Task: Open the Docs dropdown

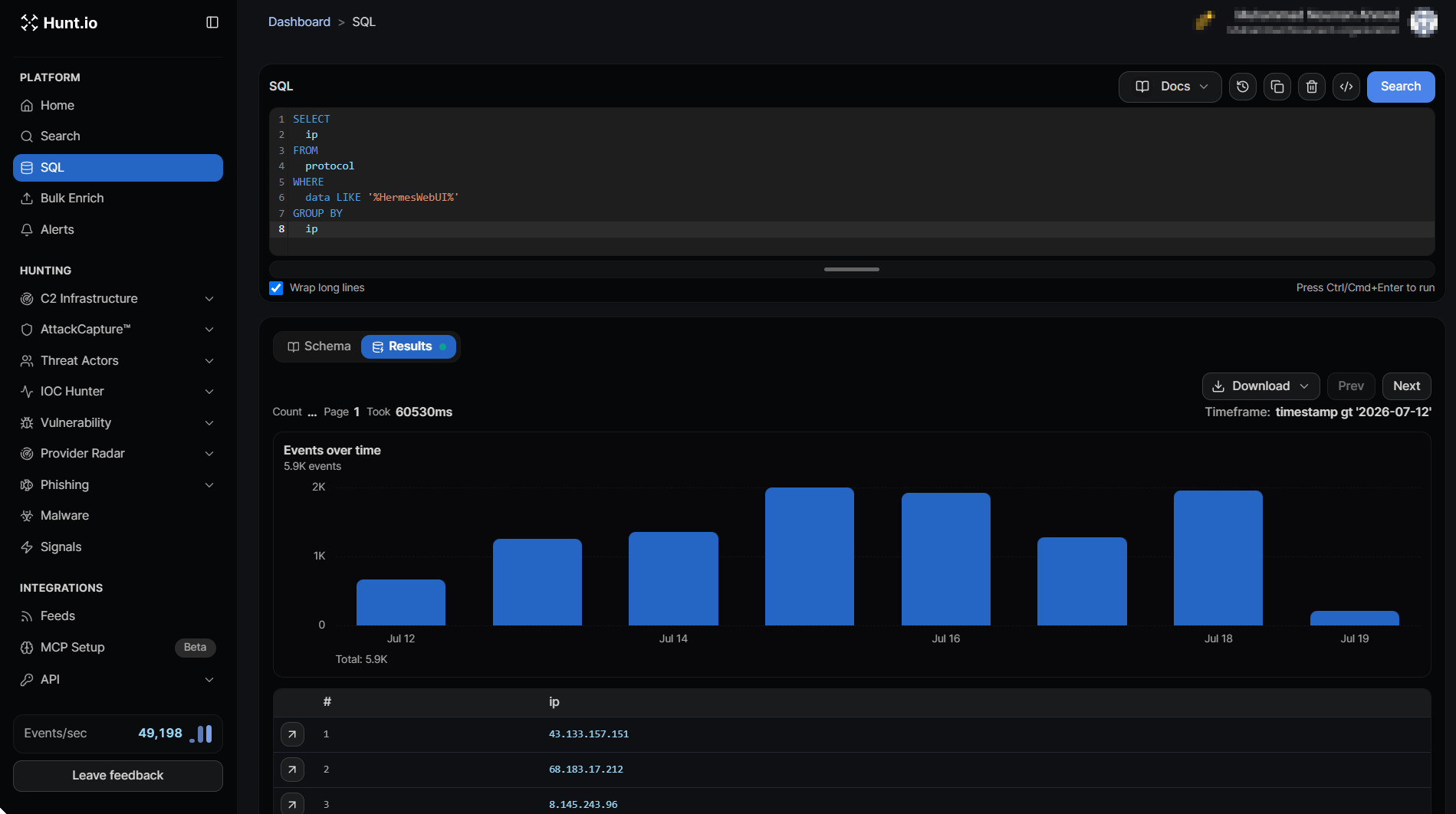Action: point(1170,87)
